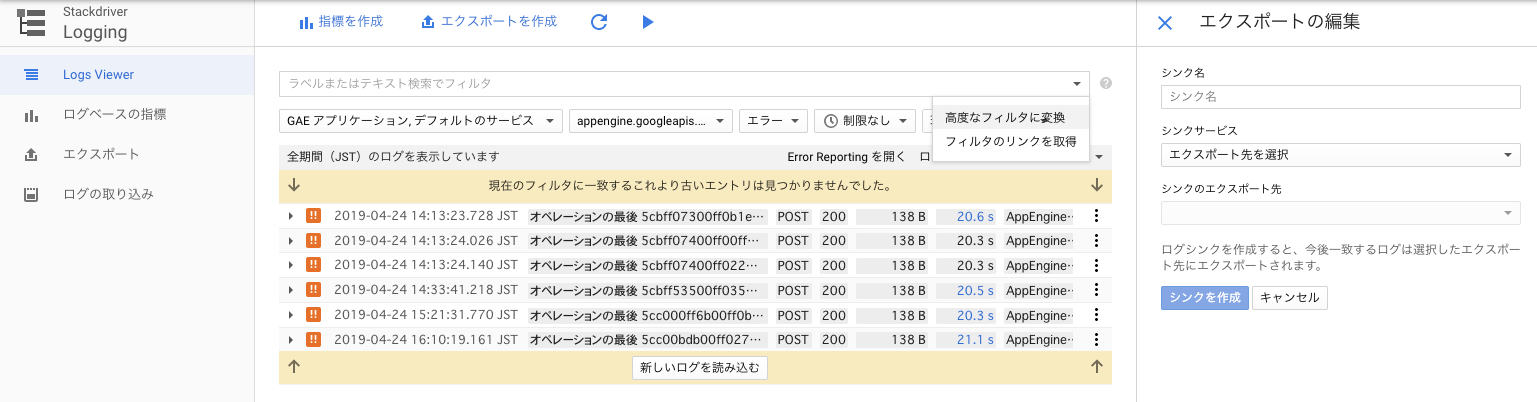Open エクスポート in the sidebar

pos(126,154)
